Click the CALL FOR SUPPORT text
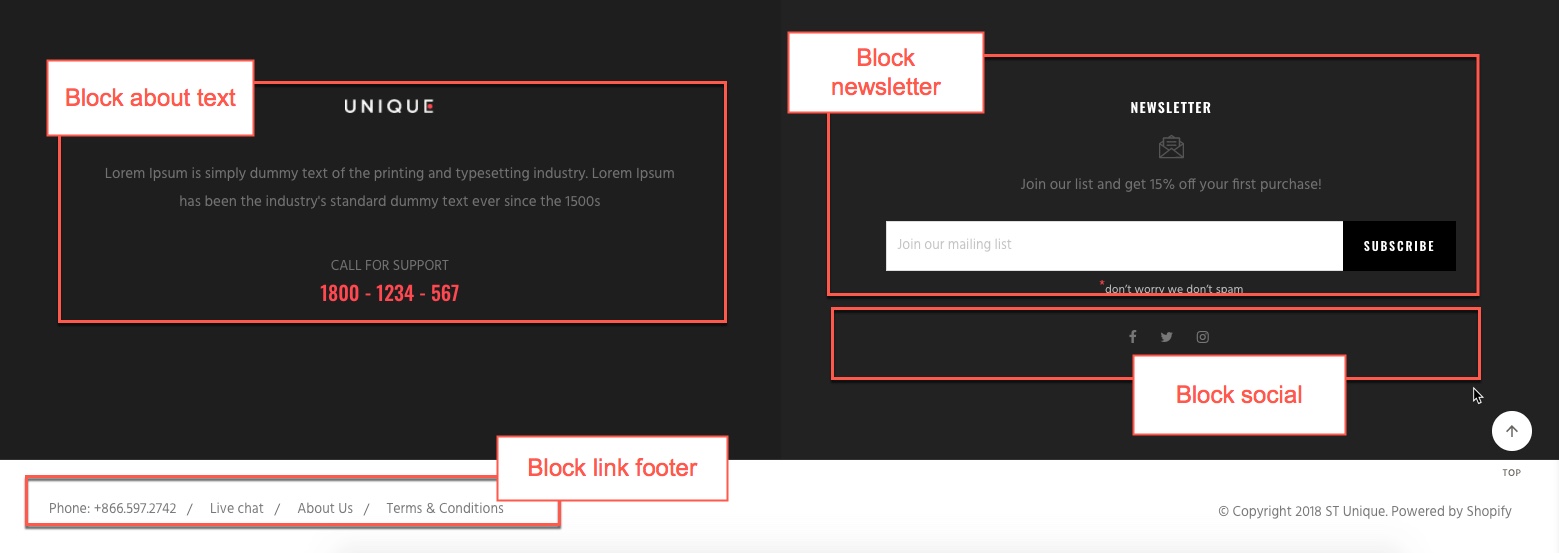The image size is (1559, 553). point(390,265)
